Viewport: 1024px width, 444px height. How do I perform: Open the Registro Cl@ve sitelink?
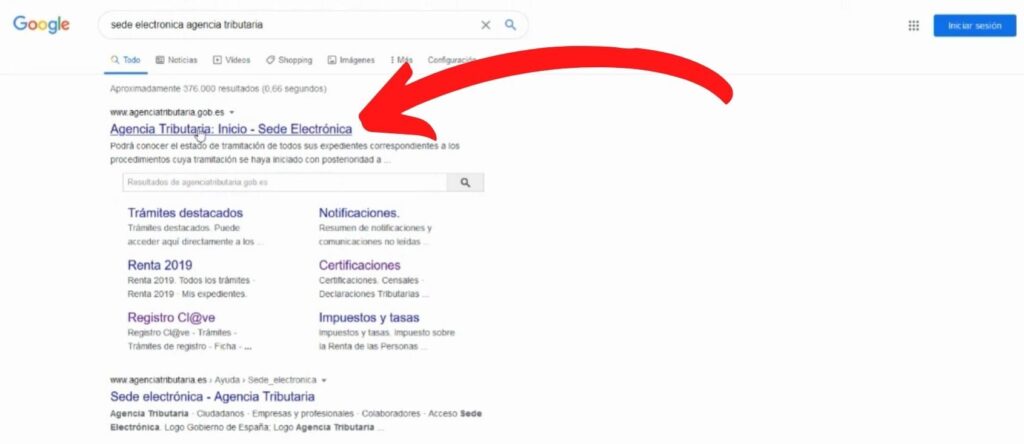click(171, 318)
